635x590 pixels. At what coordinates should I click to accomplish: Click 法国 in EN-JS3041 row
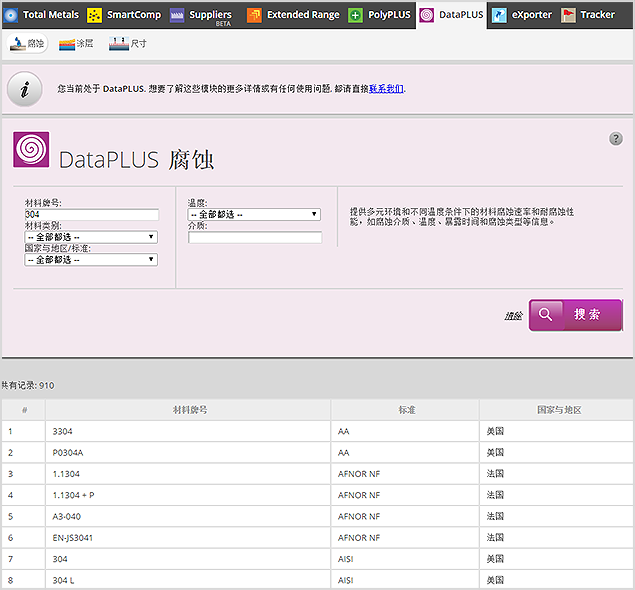pos(495,538)
